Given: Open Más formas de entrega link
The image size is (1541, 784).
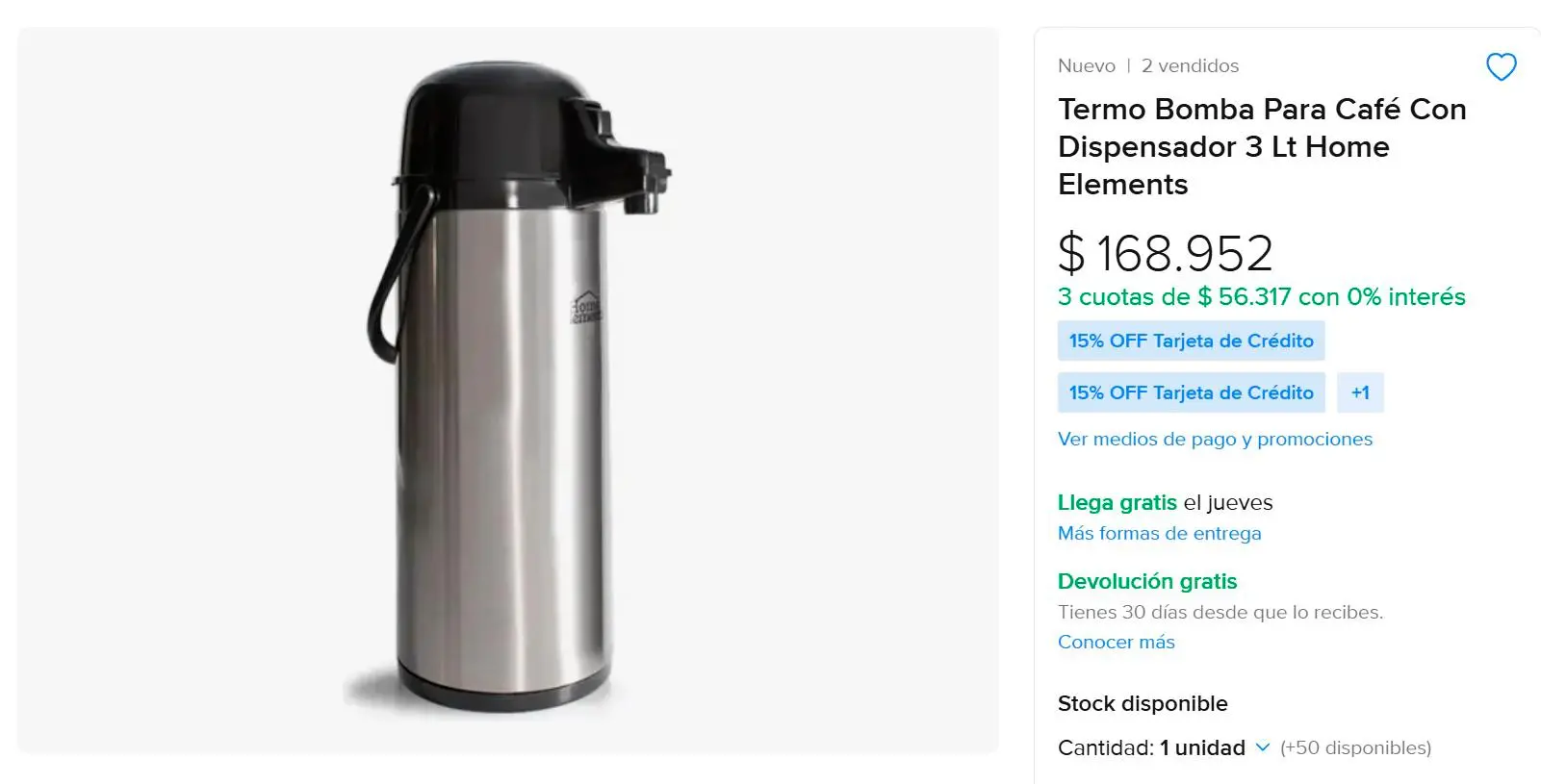Looking at the screenshot, I should (1159, 533).
